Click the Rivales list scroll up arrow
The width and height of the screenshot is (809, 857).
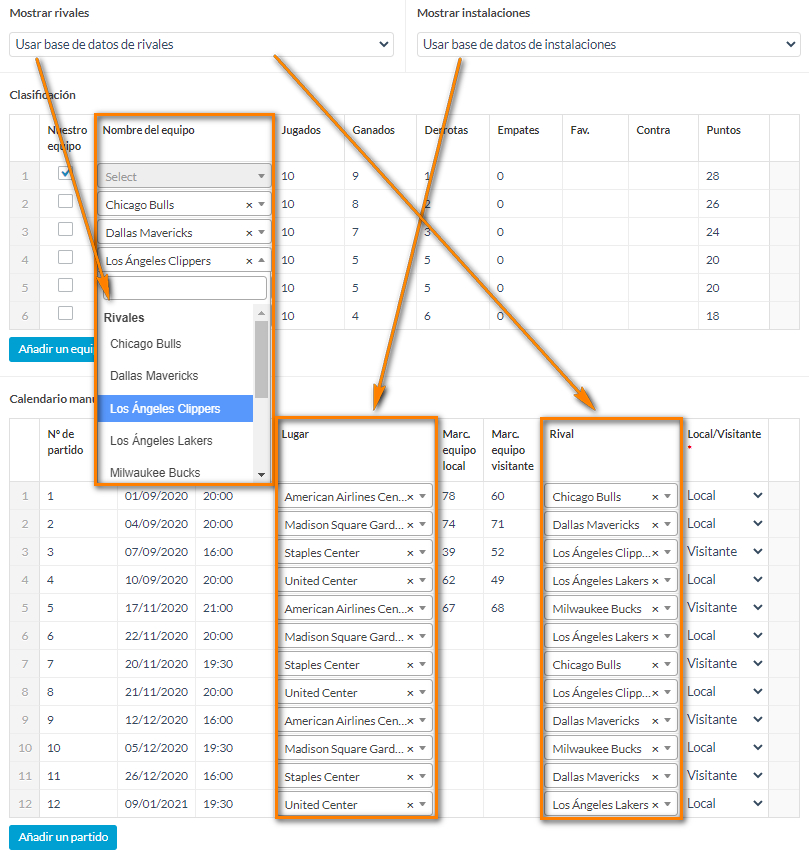click(x=261, y=313)
